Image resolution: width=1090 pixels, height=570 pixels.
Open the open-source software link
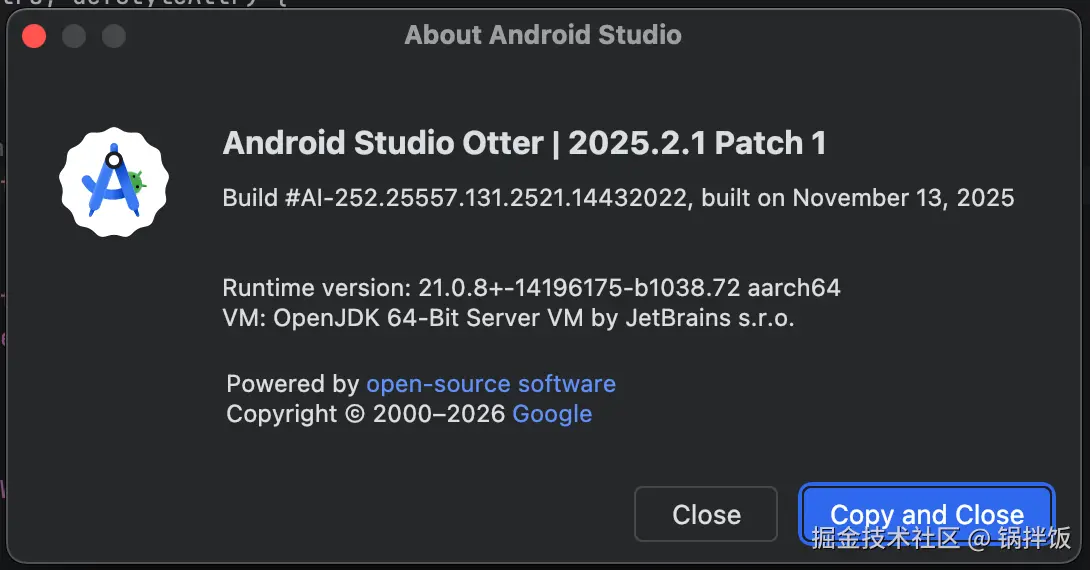[490, 384]
